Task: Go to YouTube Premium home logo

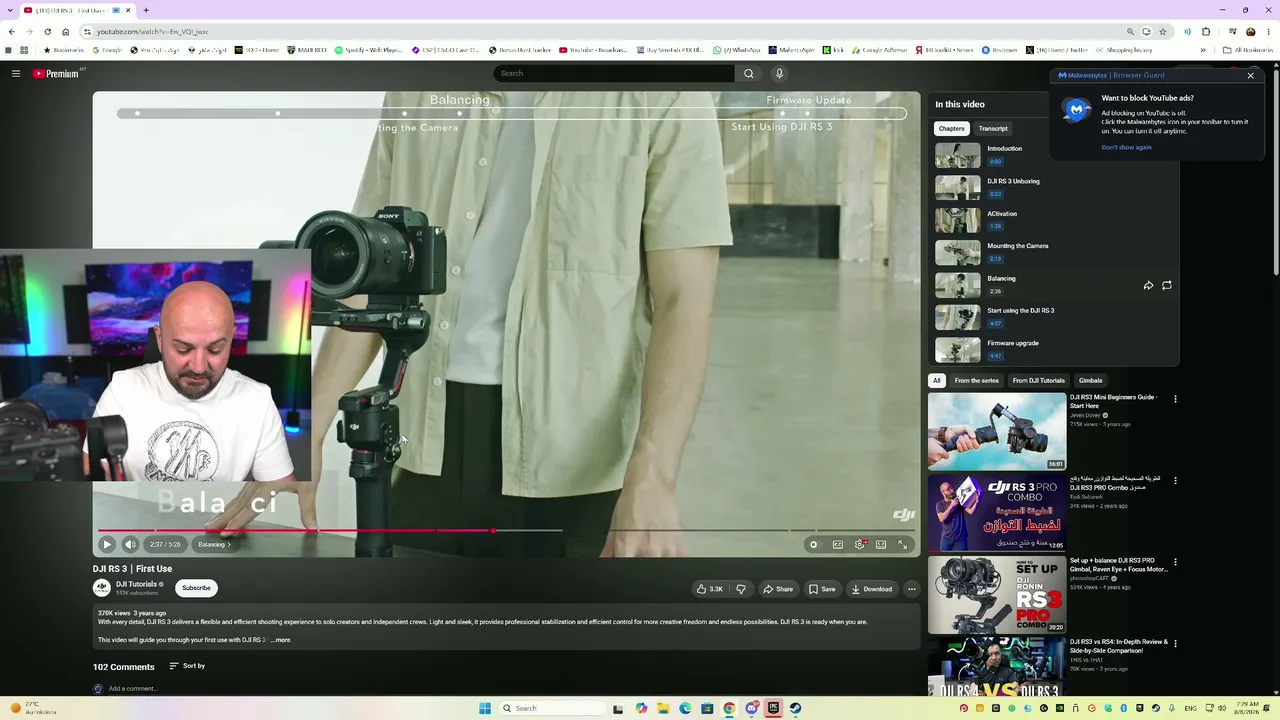Action: [56, 73]
